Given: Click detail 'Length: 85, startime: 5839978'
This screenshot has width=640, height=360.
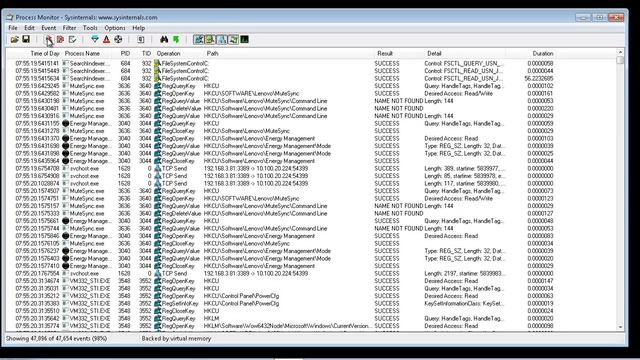Looking at the screenshot, I should click(464, 176).
